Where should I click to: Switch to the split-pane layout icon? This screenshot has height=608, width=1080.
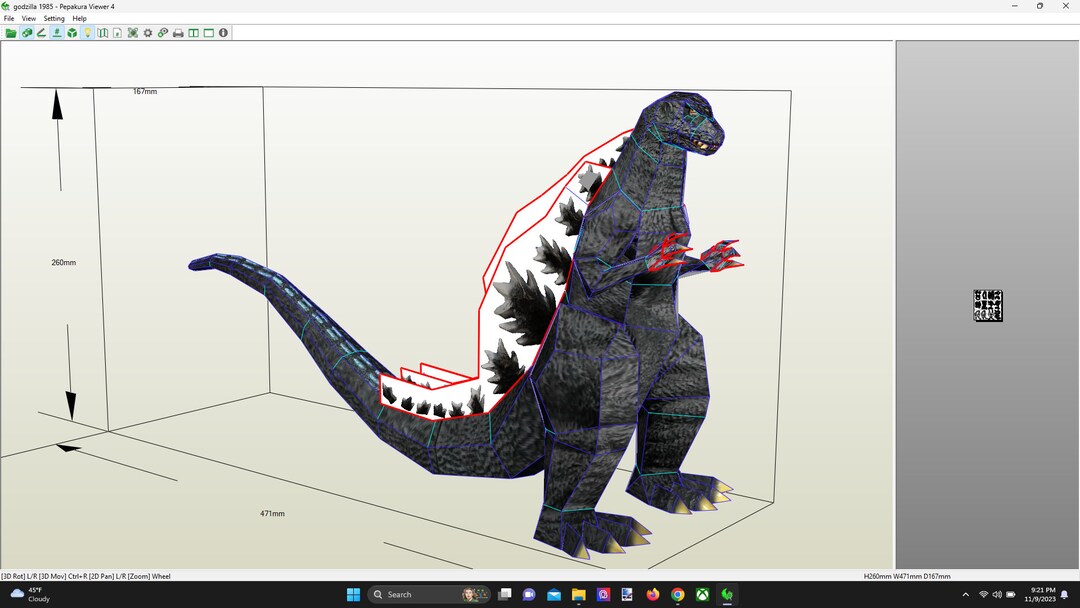(193, 32)
